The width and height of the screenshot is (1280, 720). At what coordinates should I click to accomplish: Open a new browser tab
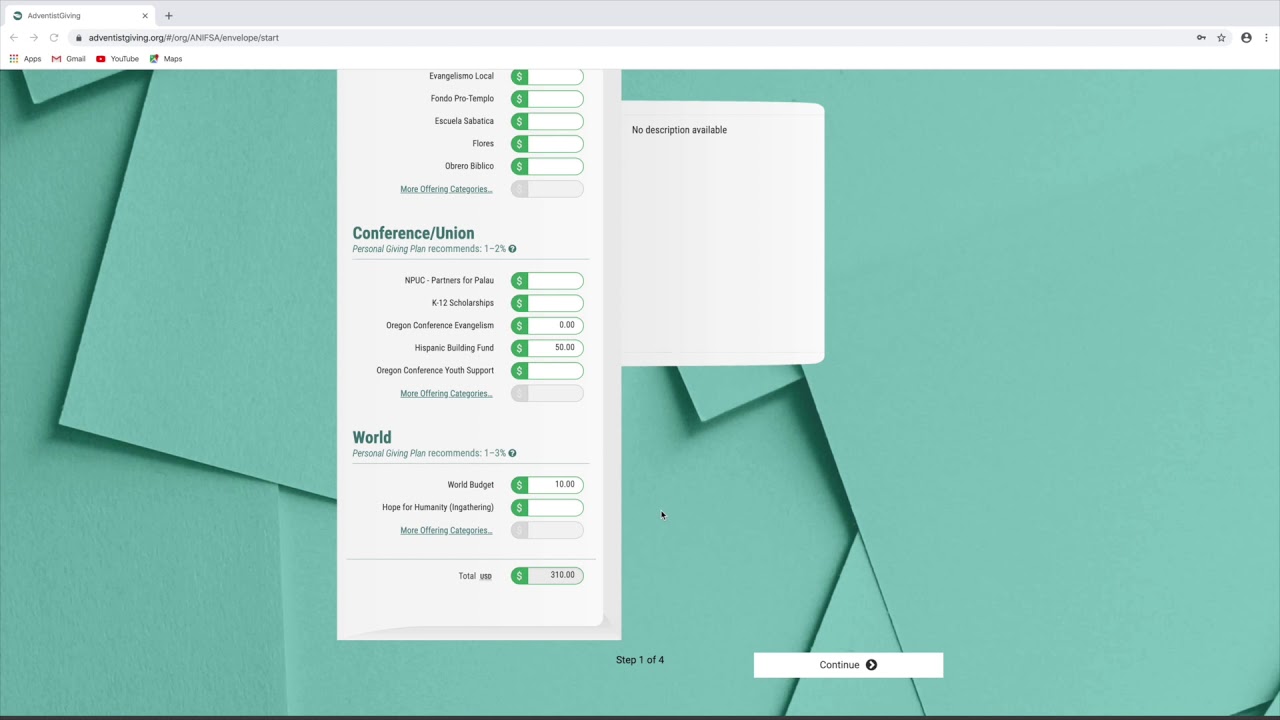click(x=168, y=16)
